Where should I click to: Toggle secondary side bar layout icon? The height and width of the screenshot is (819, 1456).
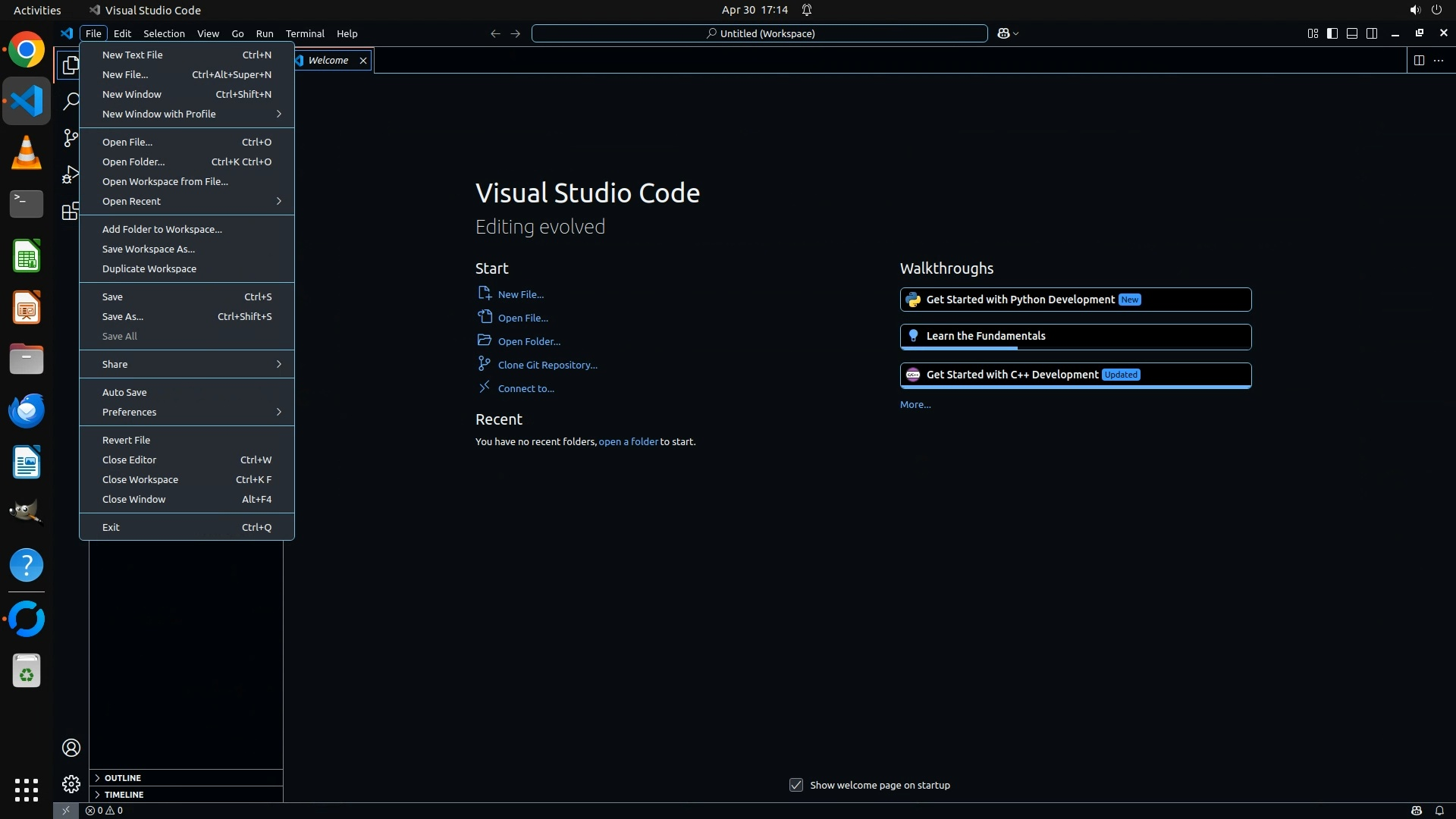1372,33
